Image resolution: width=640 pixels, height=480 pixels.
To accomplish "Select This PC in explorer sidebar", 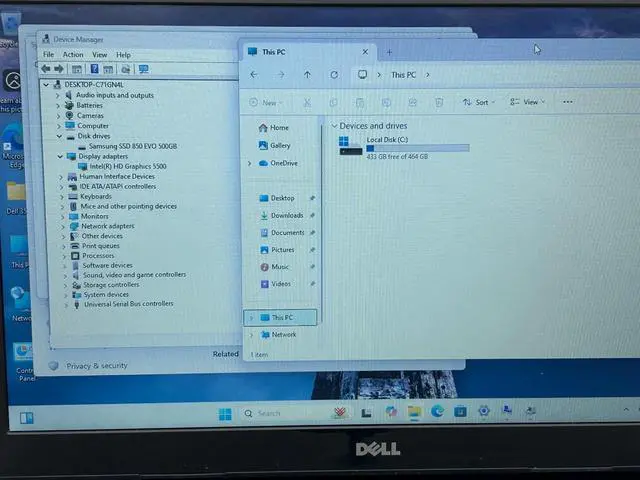I will (x=280, y=317).
